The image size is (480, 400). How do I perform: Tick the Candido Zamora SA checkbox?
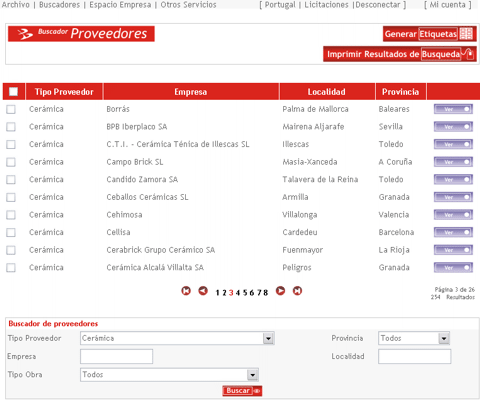click(x=11, y=180)
